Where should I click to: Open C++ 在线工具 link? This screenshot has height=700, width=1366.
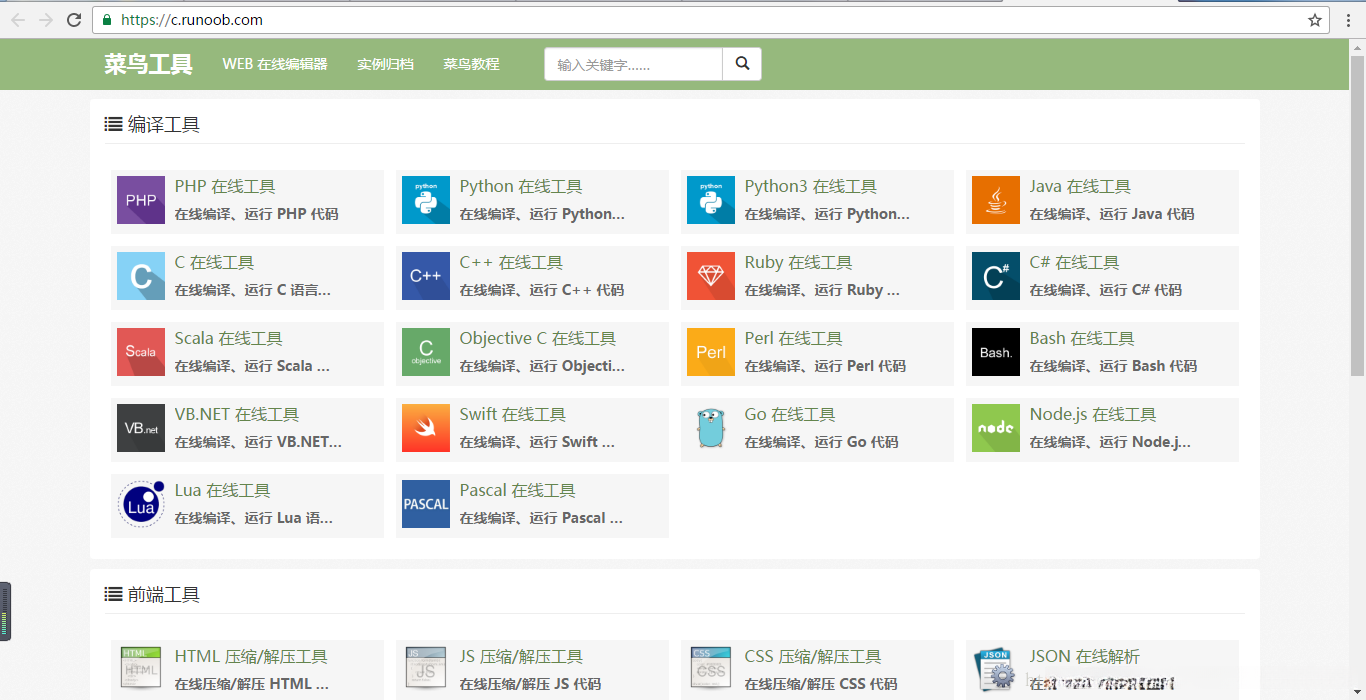tap(511, 262)
